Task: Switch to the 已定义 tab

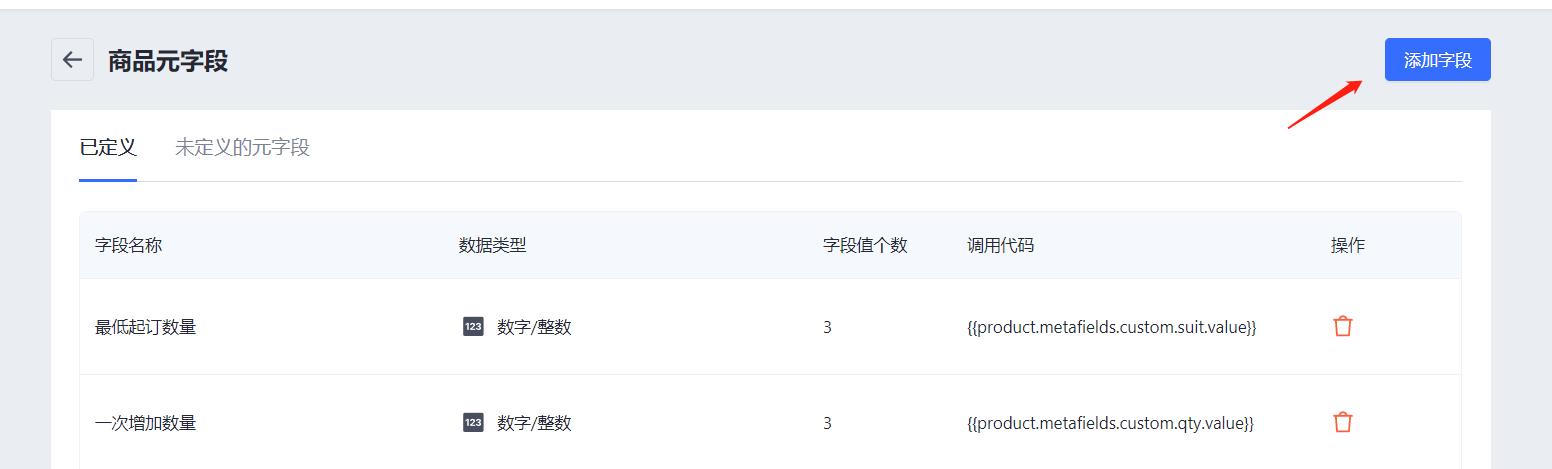Action: [108, 148]
